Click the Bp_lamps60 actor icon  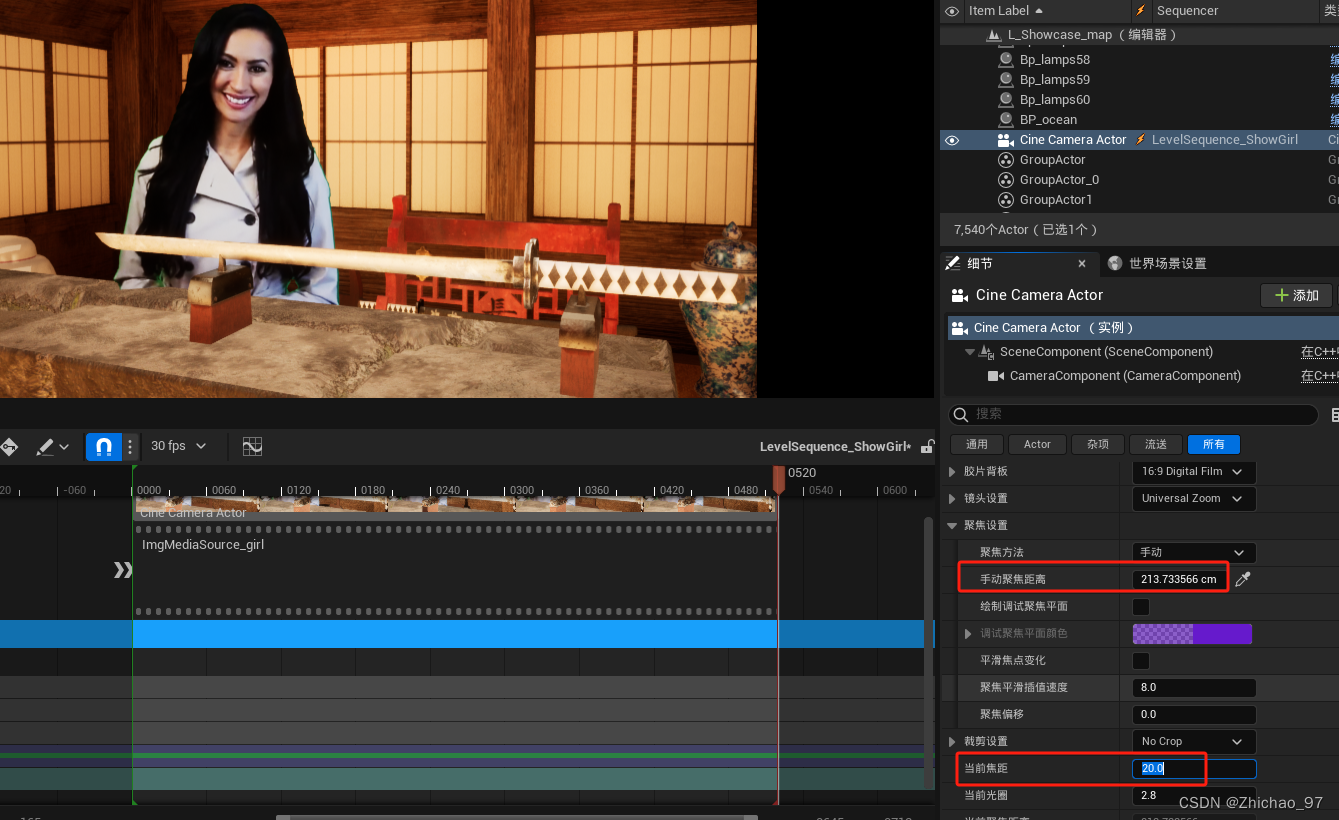tap(1006, 100)
